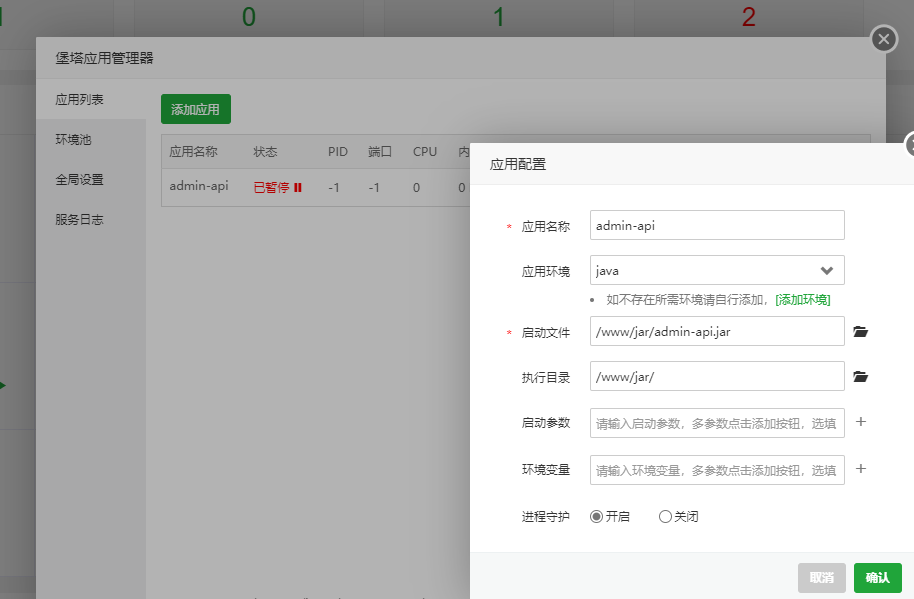Click the 已暂停 status text

click(271, 188)
